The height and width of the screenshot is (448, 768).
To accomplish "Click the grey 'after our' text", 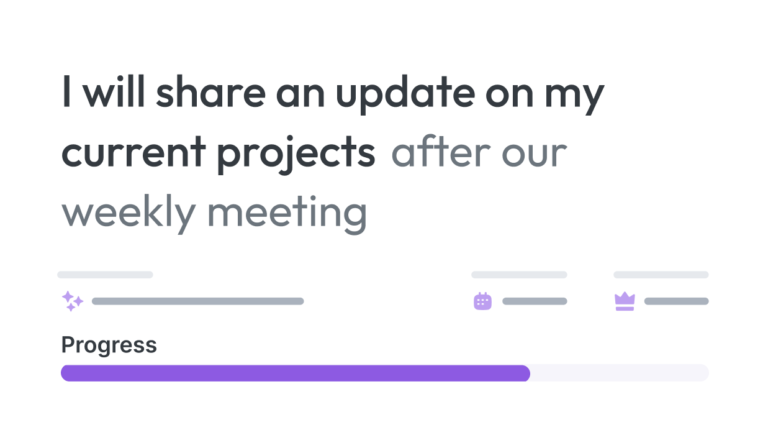I will 479,153.
